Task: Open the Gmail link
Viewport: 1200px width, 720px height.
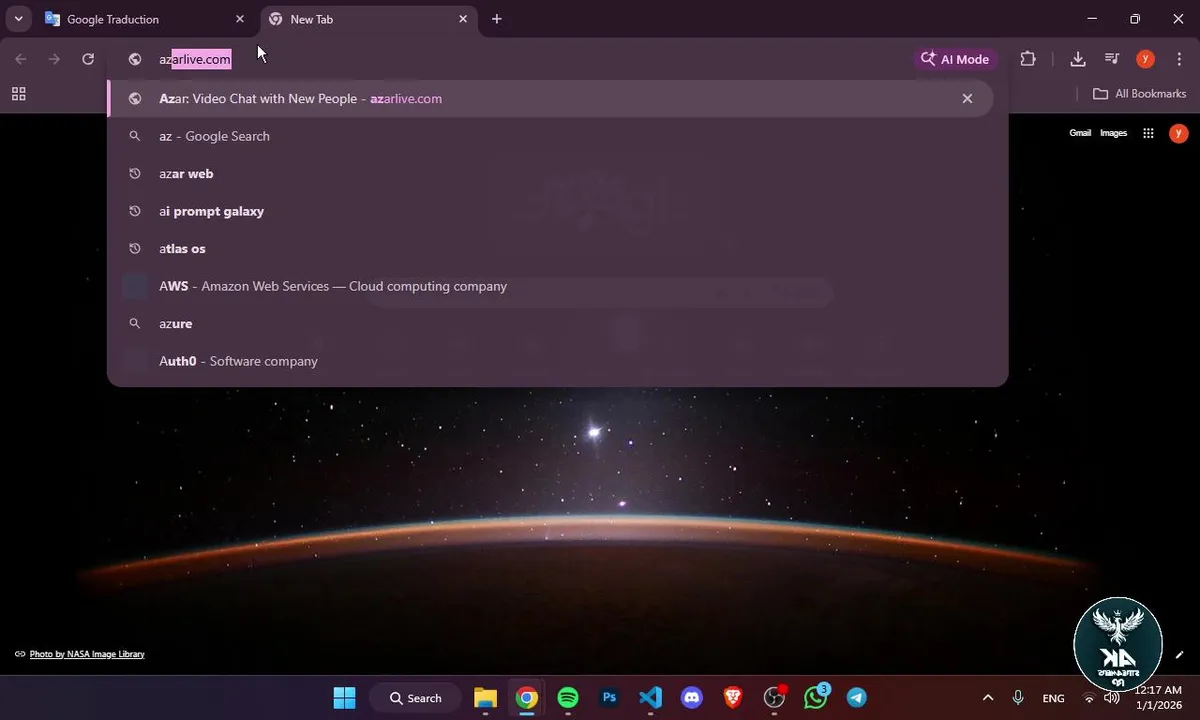Action: (1080, 133)
